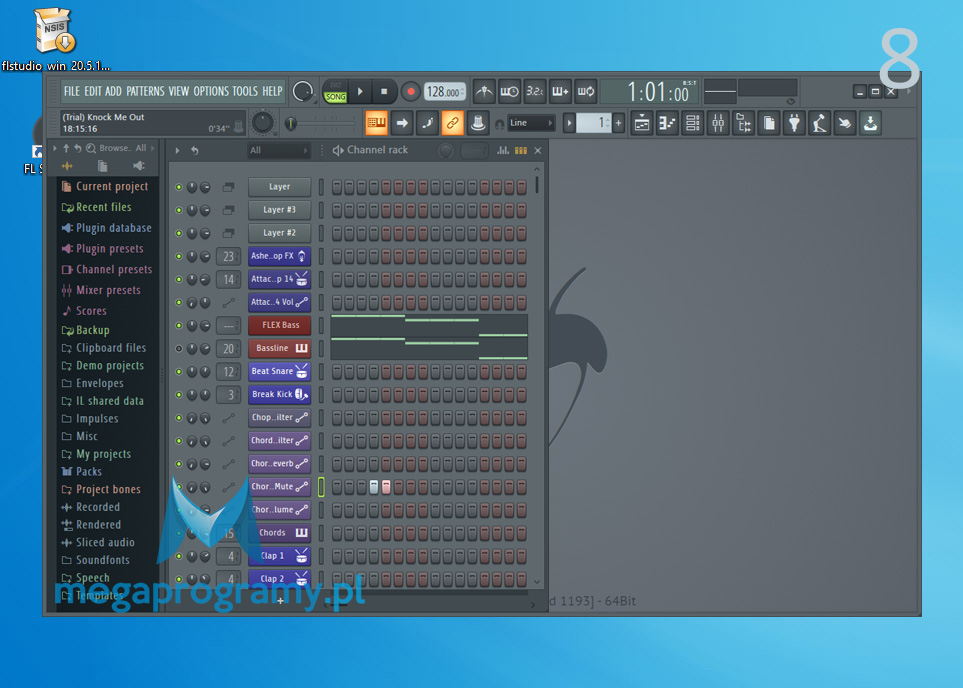Click the touch hand icon

pyautogui.click(x=845, y=123)
